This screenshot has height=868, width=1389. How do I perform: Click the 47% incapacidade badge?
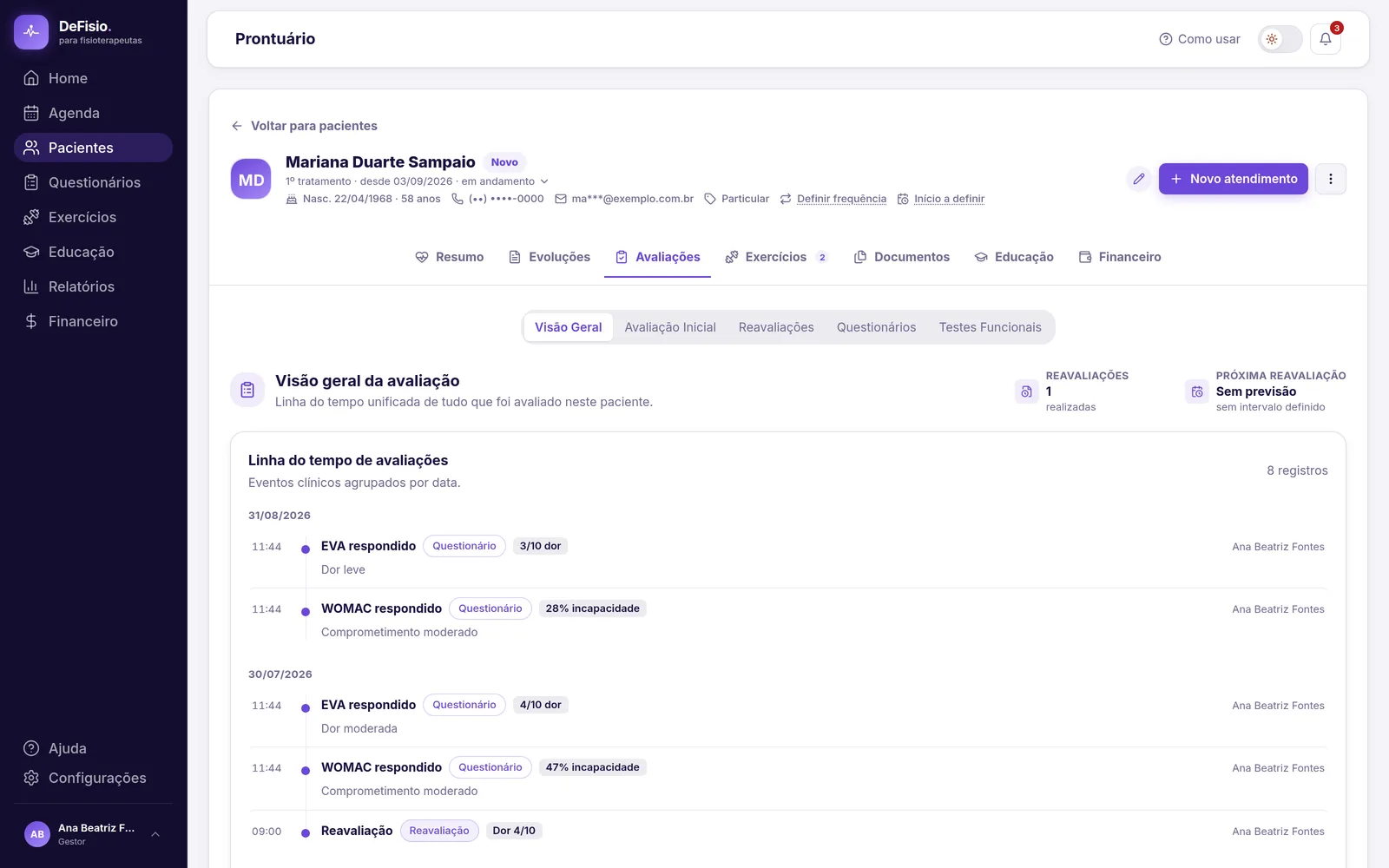593,767
